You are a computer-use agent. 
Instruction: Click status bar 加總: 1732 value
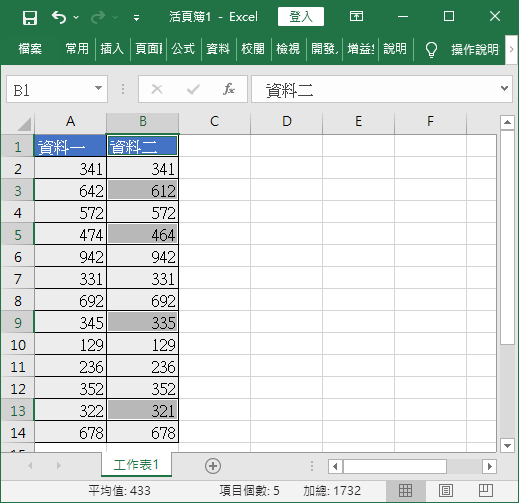332,490
